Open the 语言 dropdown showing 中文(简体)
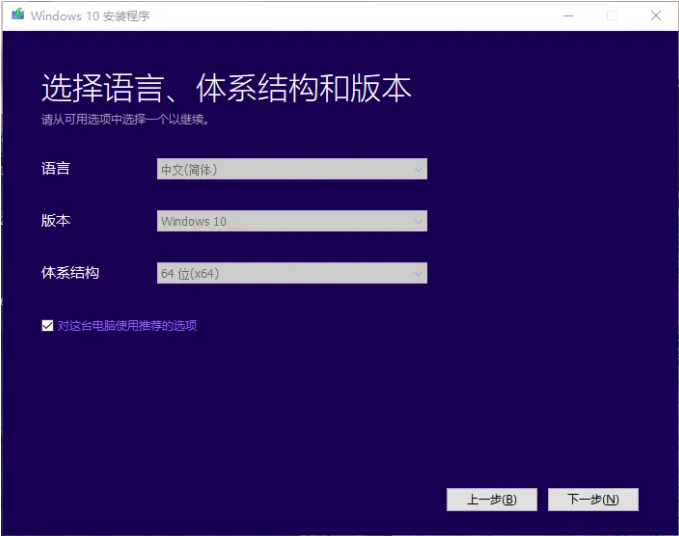The height and width of the screenshot is (536, 679). click(x=292, y=169)
